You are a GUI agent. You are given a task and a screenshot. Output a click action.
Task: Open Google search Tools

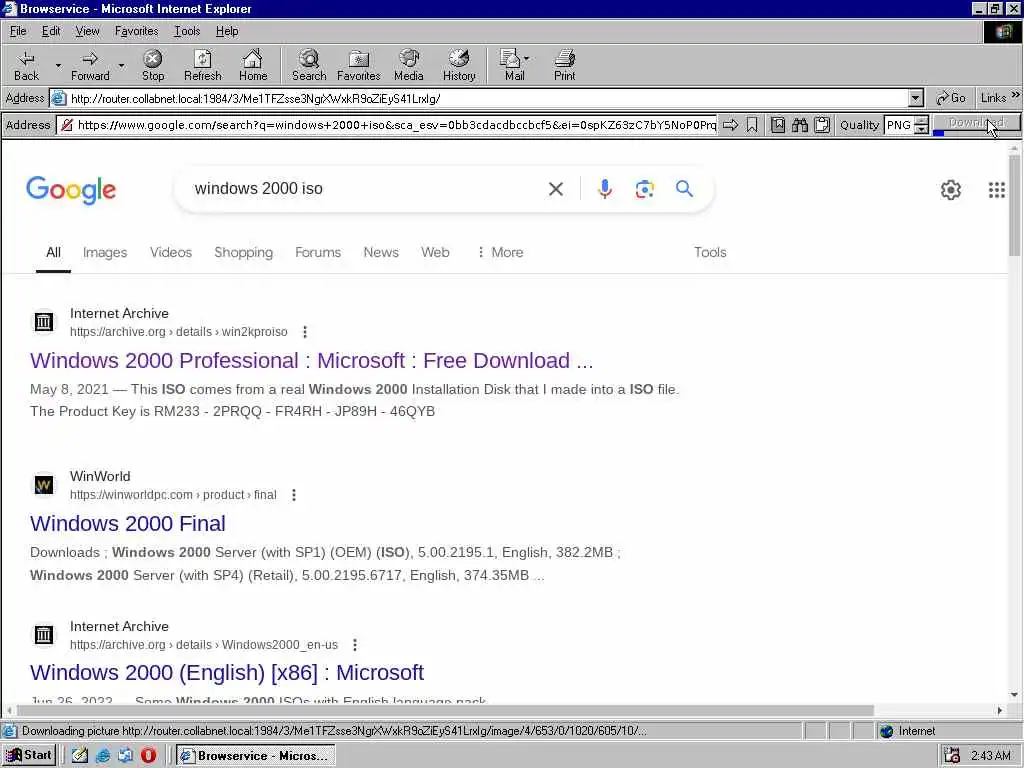(710, 252)
